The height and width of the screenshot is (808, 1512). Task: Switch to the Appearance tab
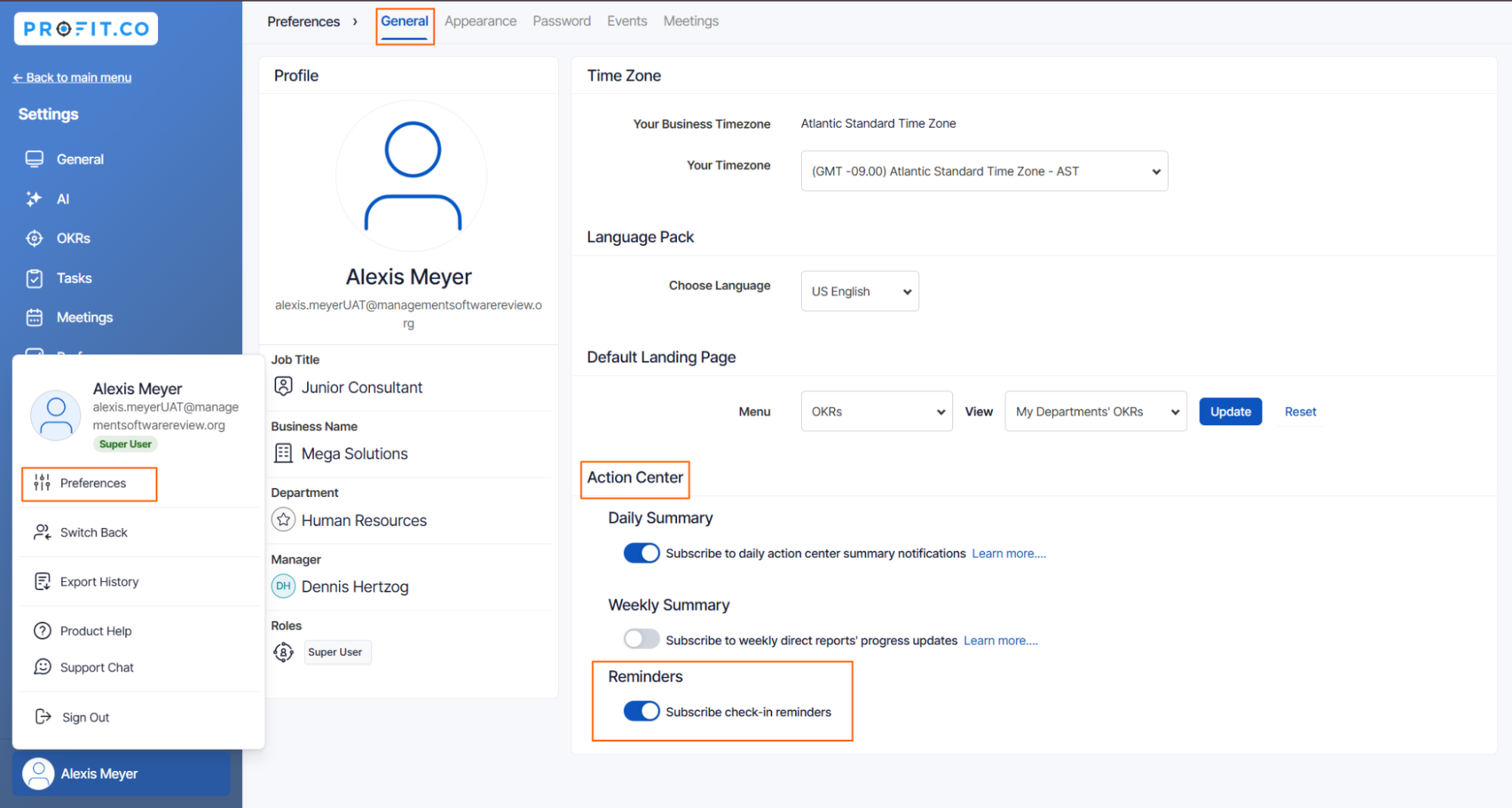click(x=480, y=21)
